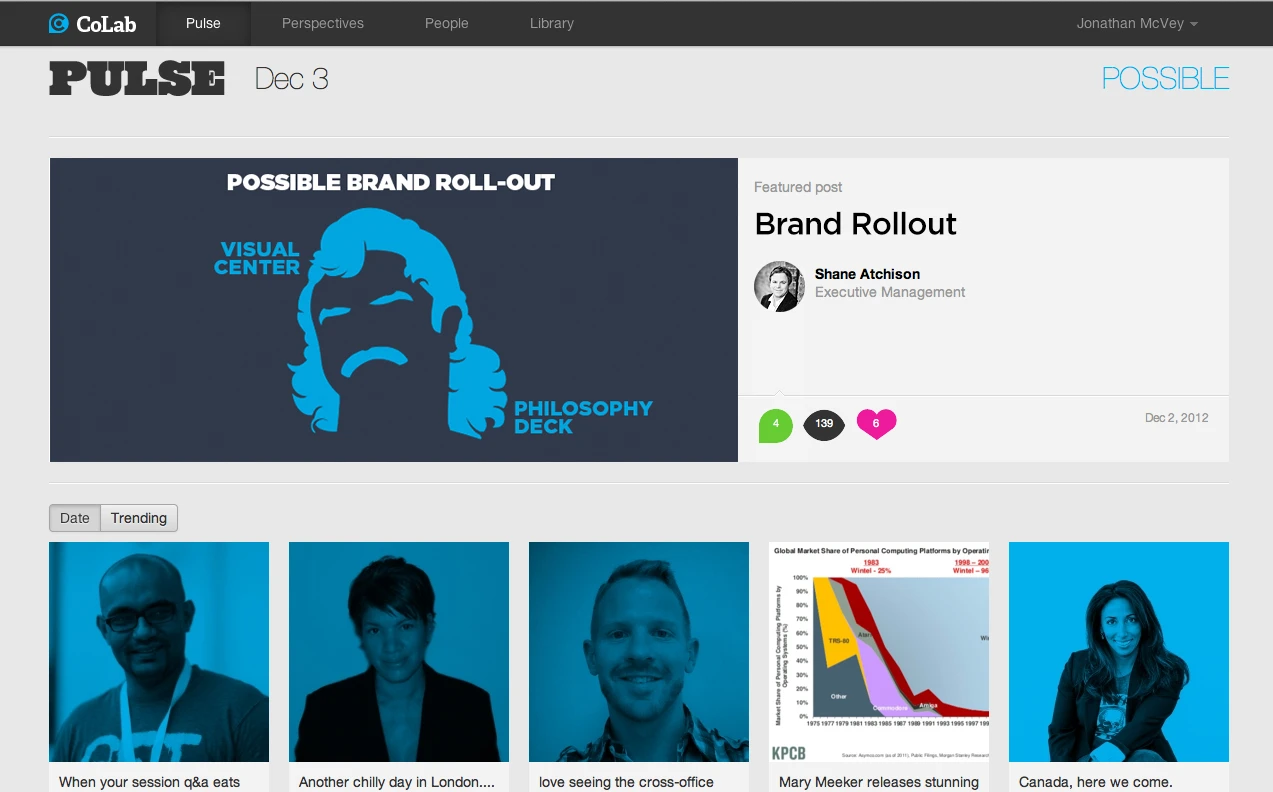The width and height of the screenshot is (1273, 792).
Task: Click Shane Atchison's name link
Action: 867,273
